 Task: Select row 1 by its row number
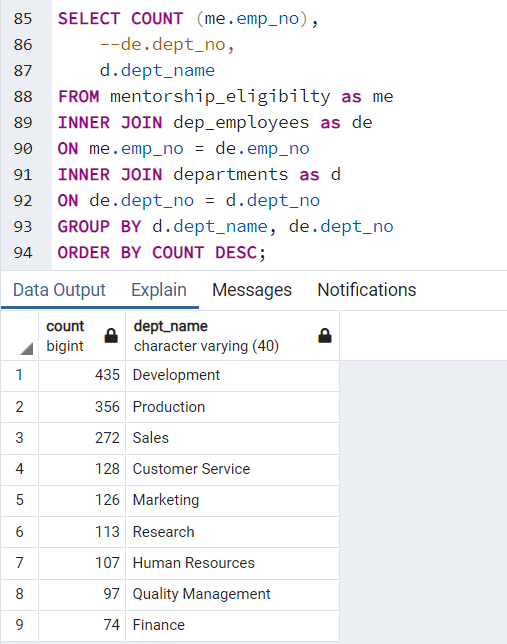click(x=19, y=375)
